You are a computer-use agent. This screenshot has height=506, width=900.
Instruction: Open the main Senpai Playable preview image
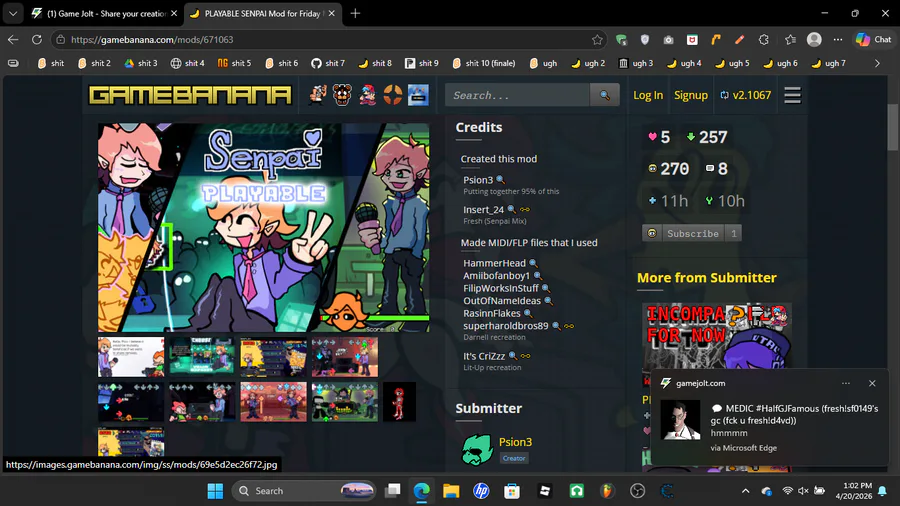click(x=263, y=228)
